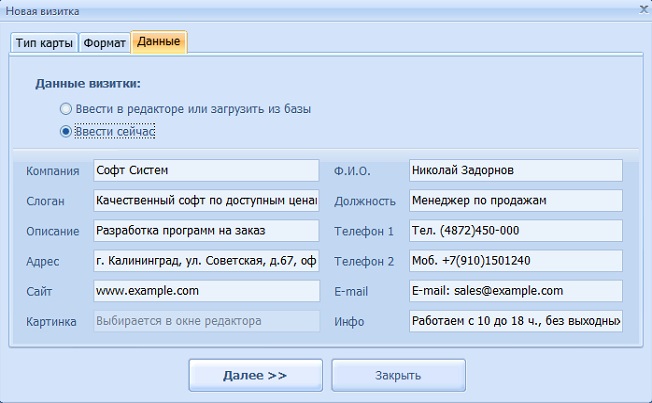Focus the Должность input field
The image size is (652, 403).
pyautogui.click(x=516, y=200)
